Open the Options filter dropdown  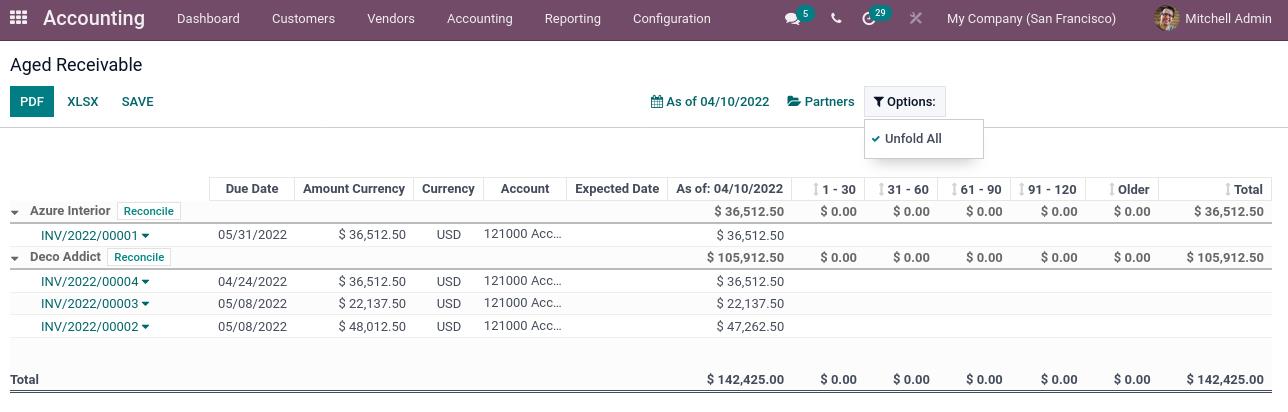(904, 102)
